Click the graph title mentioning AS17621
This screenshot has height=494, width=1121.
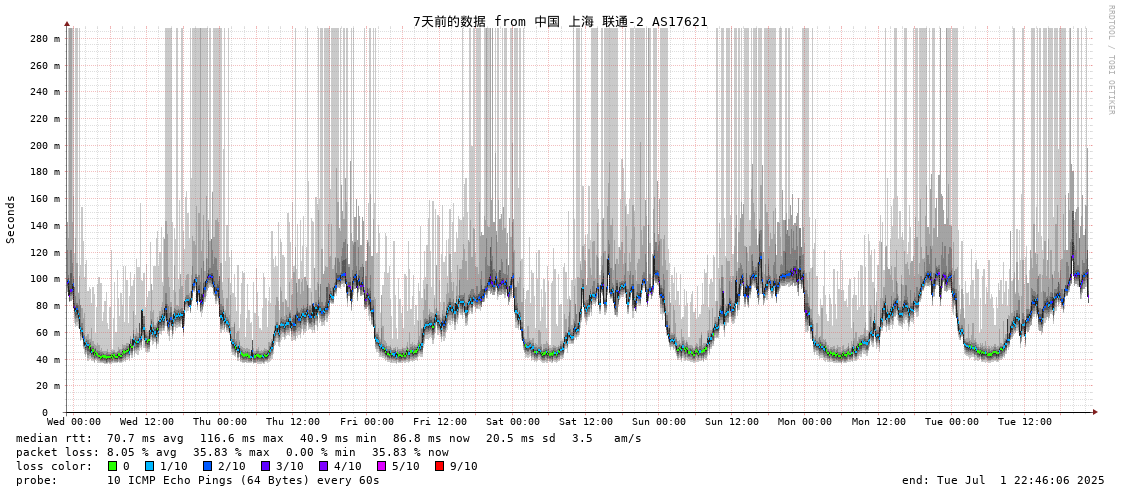coord(560,21)
